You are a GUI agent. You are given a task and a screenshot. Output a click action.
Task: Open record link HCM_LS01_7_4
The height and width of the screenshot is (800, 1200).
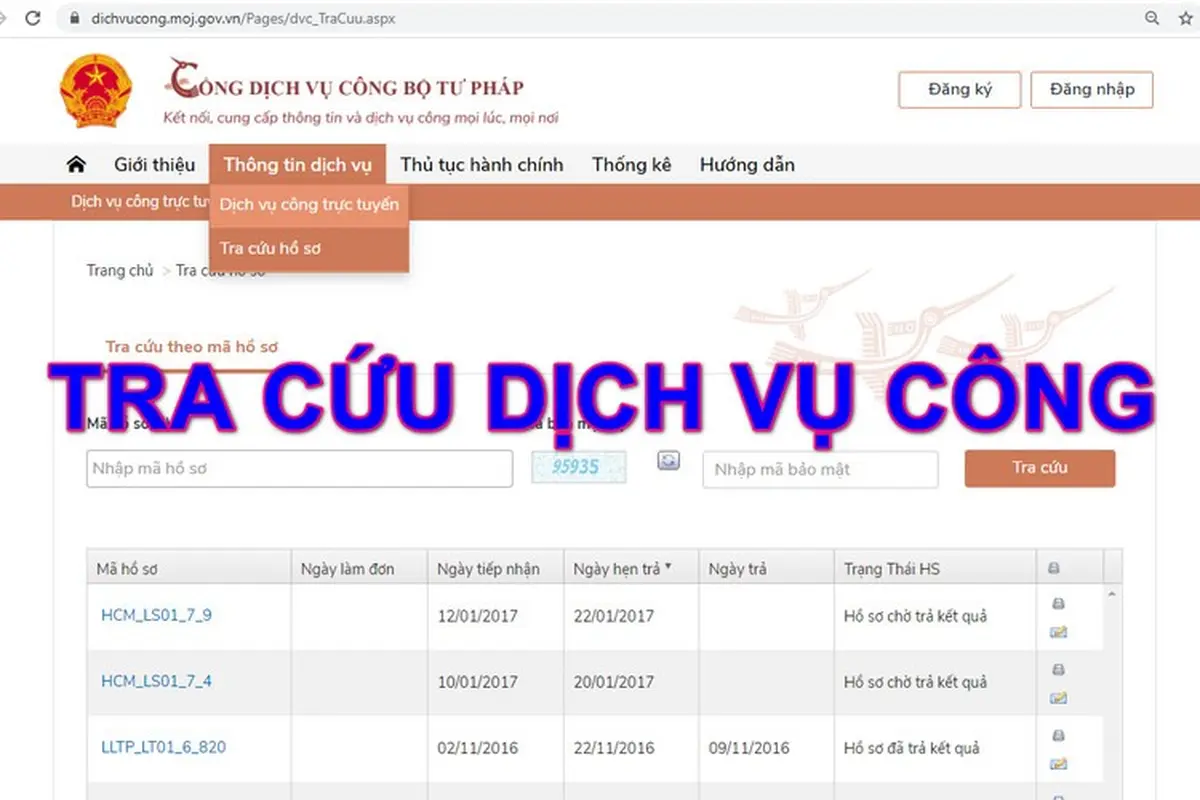click(156, 681)
